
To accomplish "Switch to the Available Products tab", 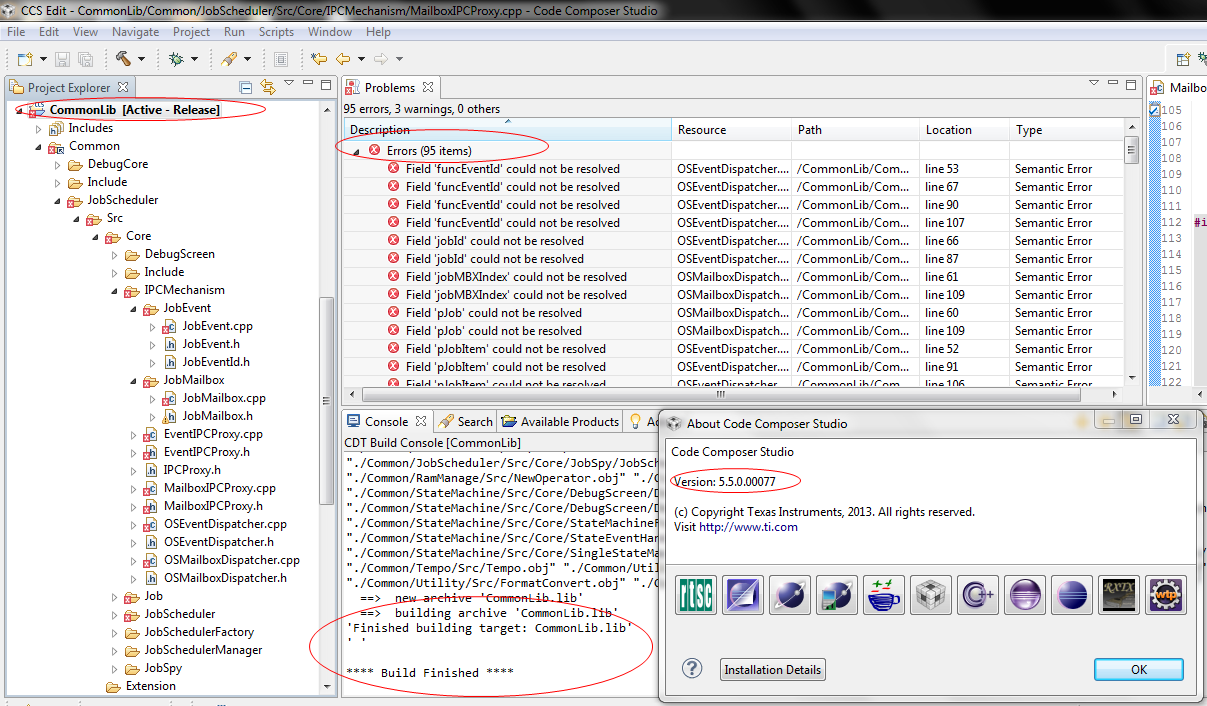I will click(561, 422).
